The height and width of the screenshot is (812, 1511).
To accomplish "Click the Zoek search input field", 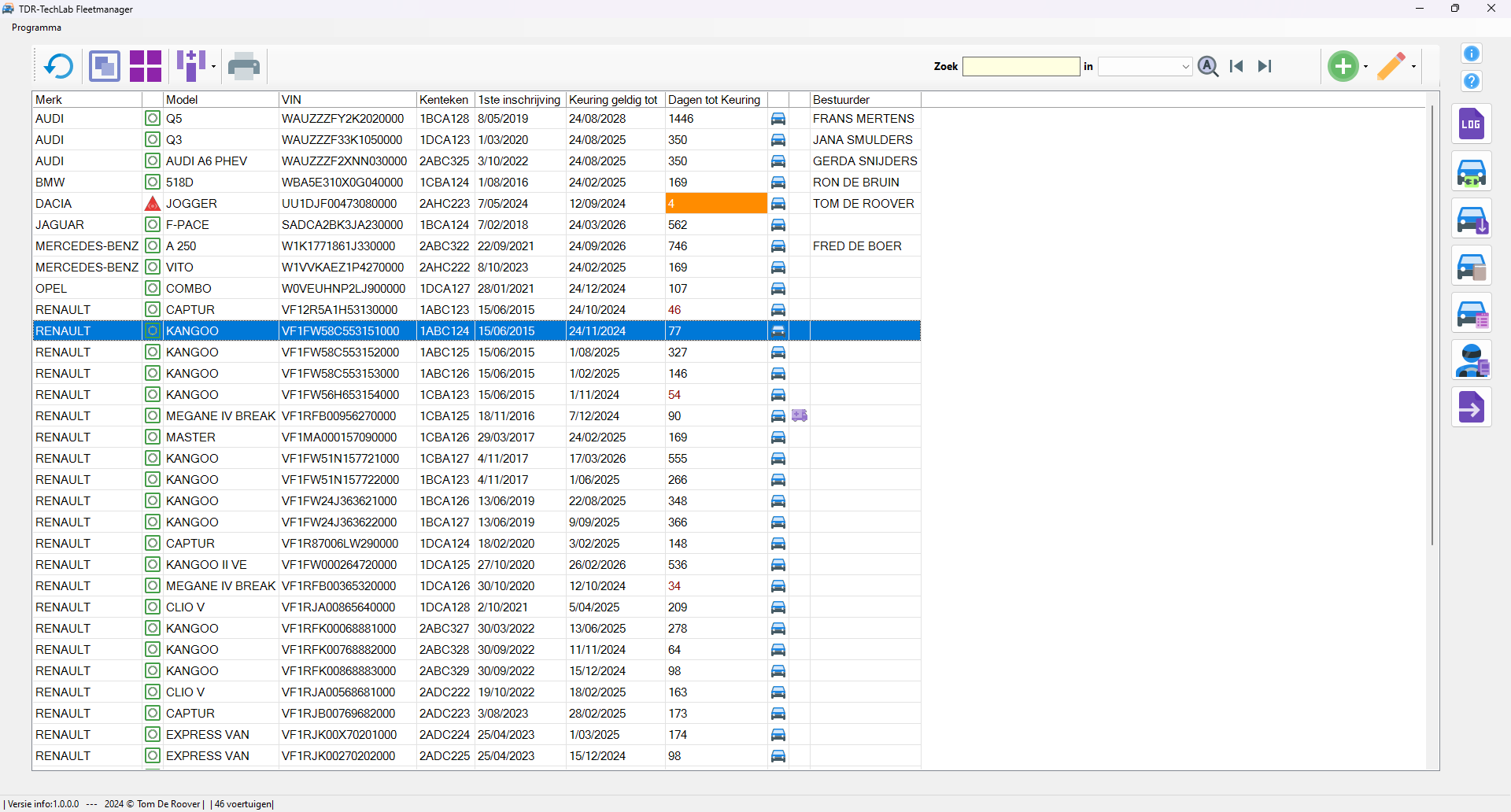I will (x=1021, y=67).
